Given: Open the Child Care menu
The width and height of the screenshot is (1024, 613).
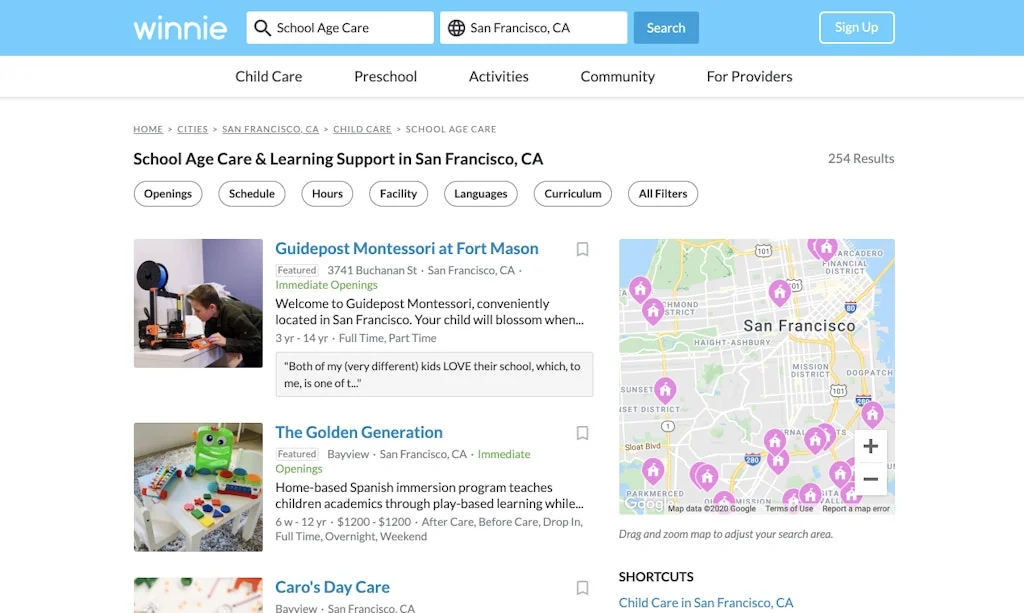Looking at the screenshot, I should pos(268,76).
